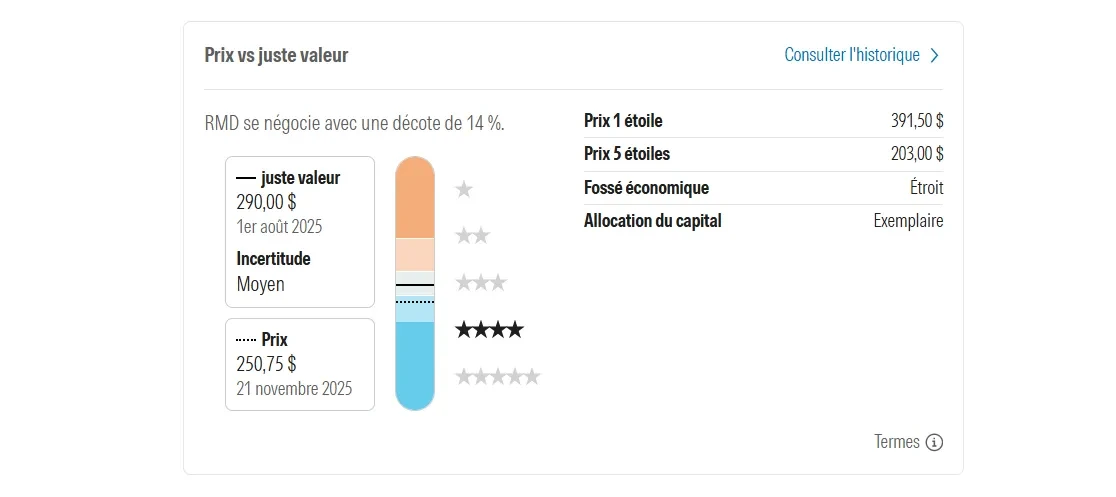Click the Allocation du capital row

pyautogui.click(x=763, y=221)
